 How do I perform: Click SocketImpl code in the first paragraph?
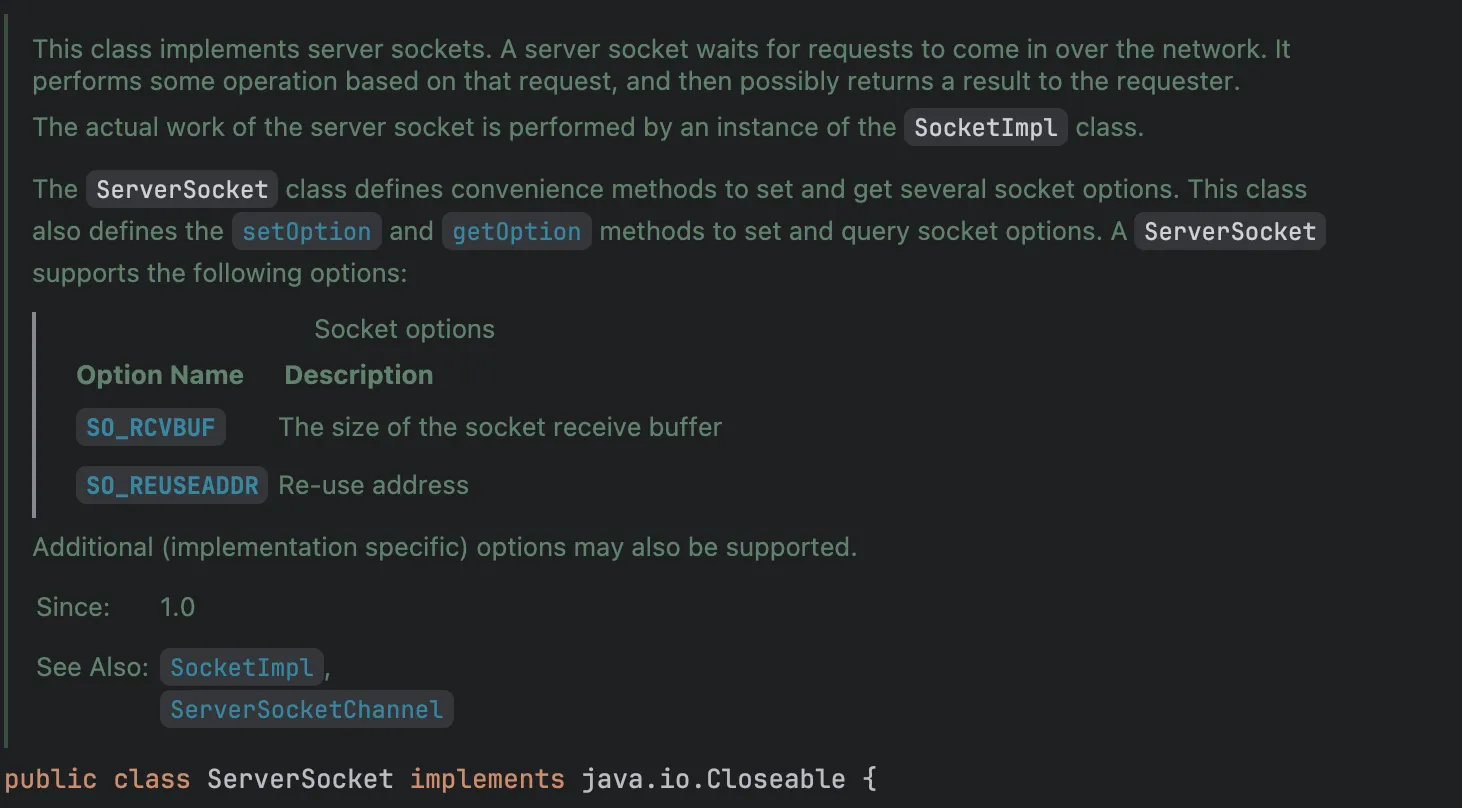pyautogui.click(x=985, y=128)
